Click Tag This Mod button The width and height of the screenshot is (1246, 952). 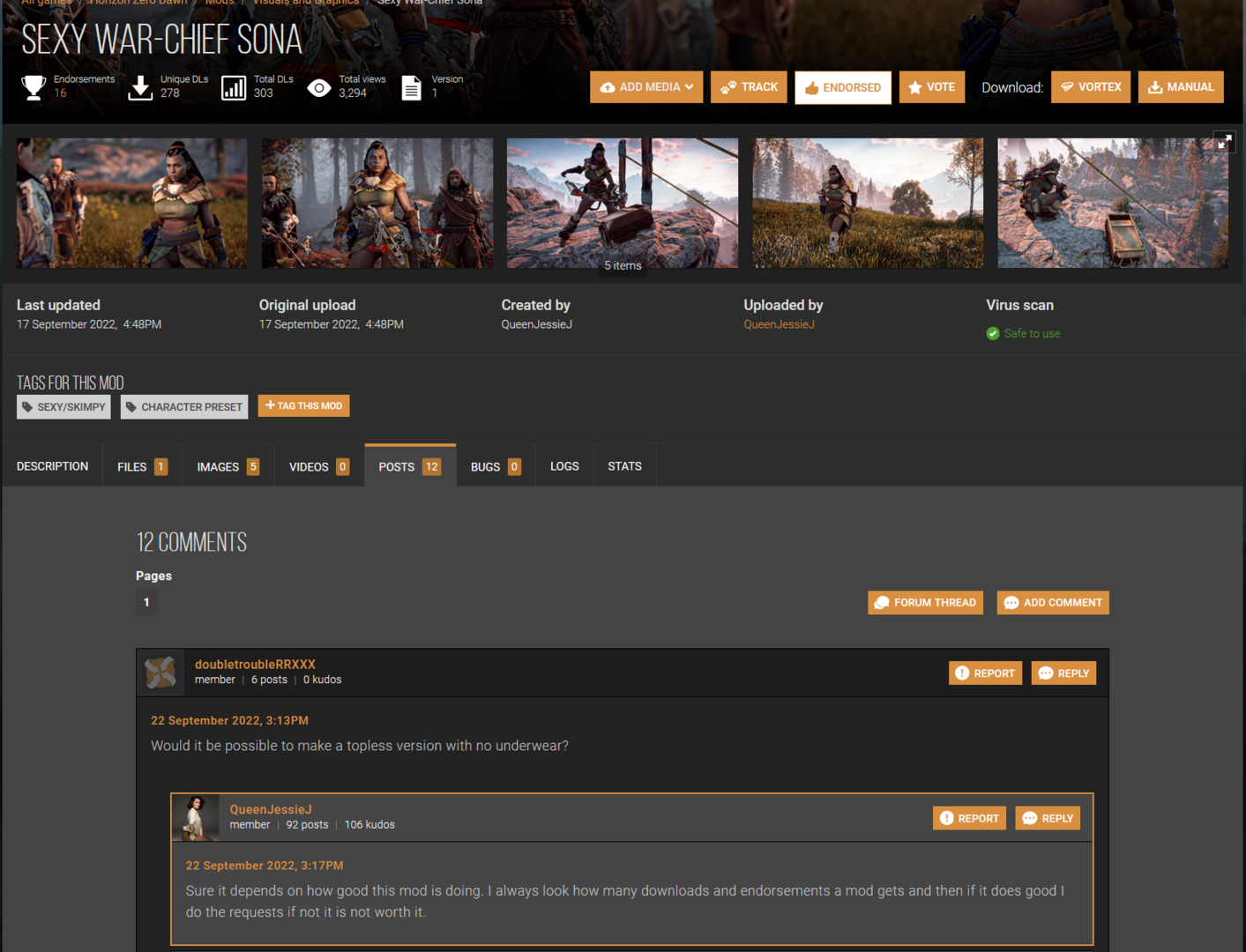coord(304,405)
